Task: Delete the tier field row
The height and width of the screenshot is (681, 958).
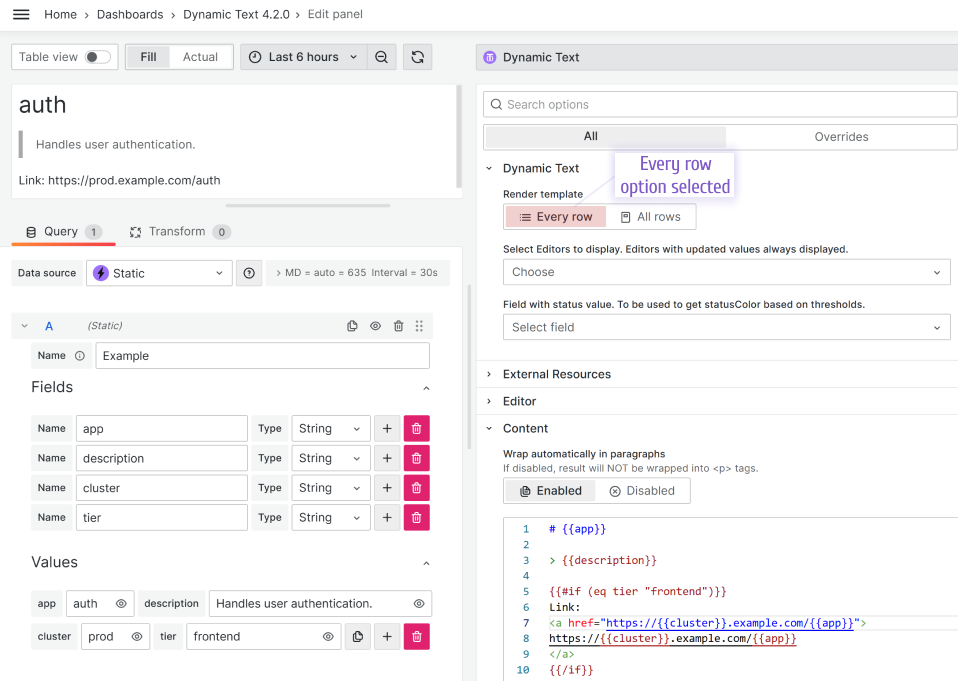Action: tap(417, 517)
